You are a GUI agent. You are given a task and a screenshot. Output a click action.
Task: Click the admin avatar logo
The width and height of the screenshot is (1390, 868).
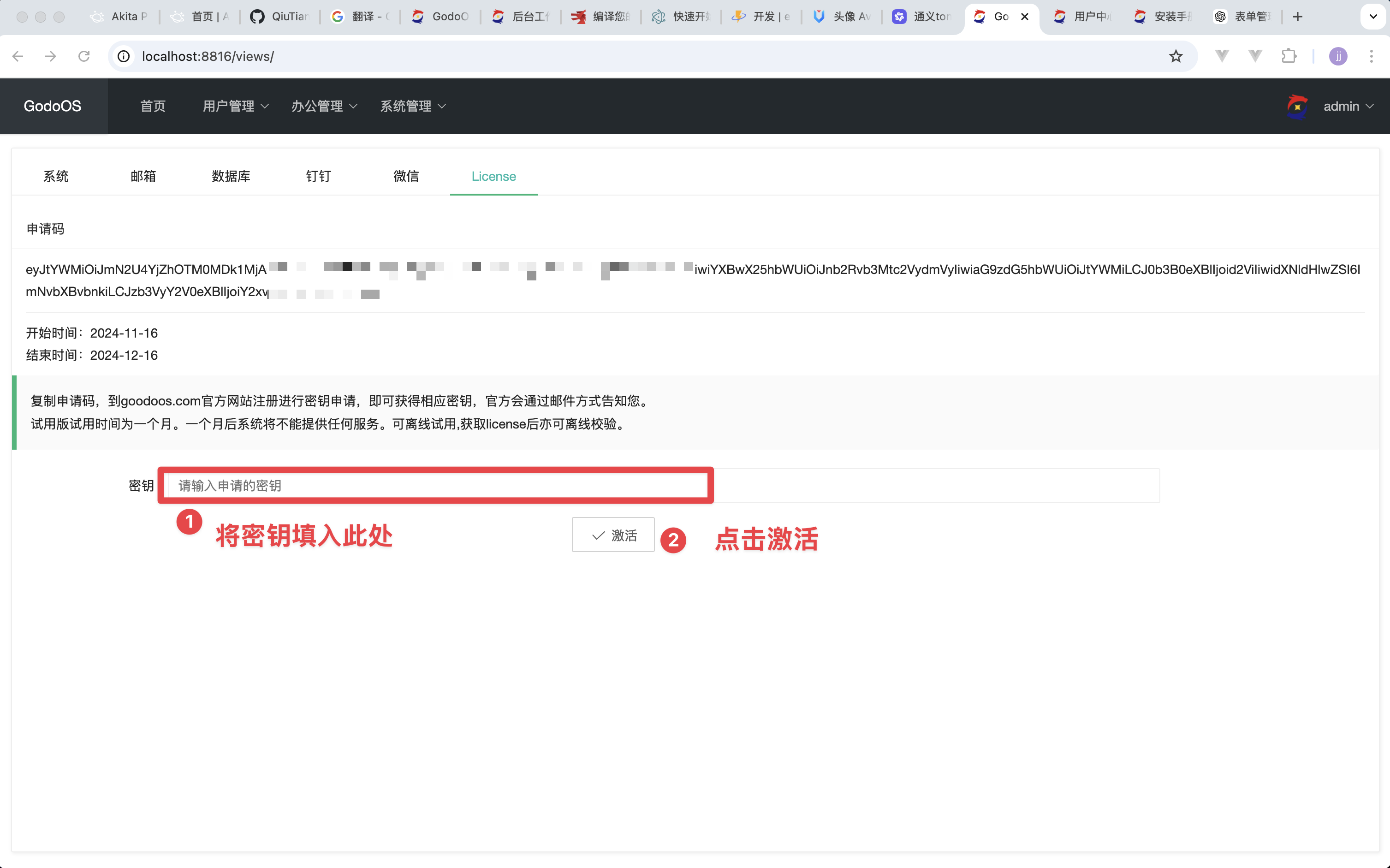(x=1297, y=106)
